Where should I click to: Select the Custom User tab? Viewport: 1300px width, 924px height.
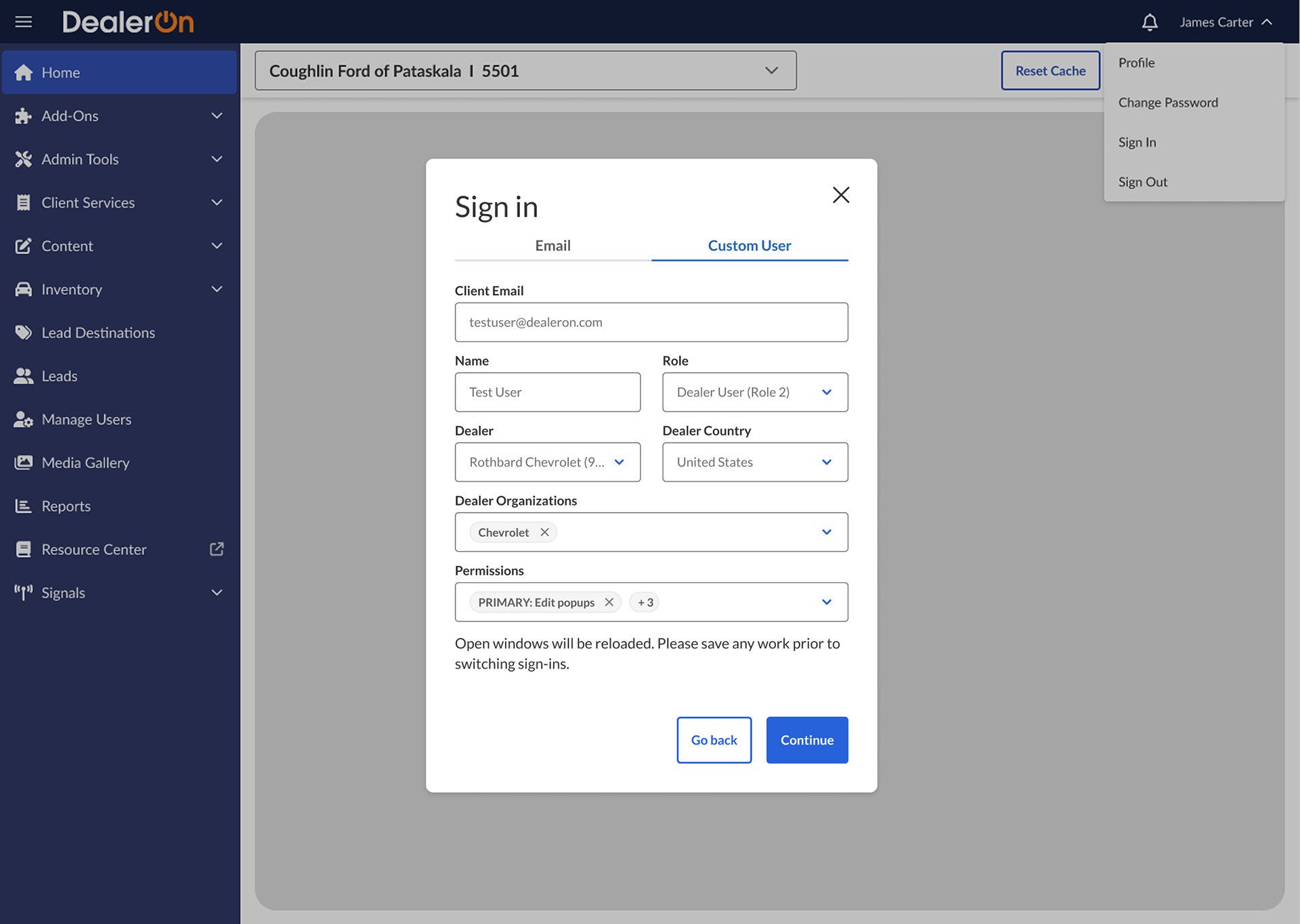pyautogui.click(x=750, y=246)
